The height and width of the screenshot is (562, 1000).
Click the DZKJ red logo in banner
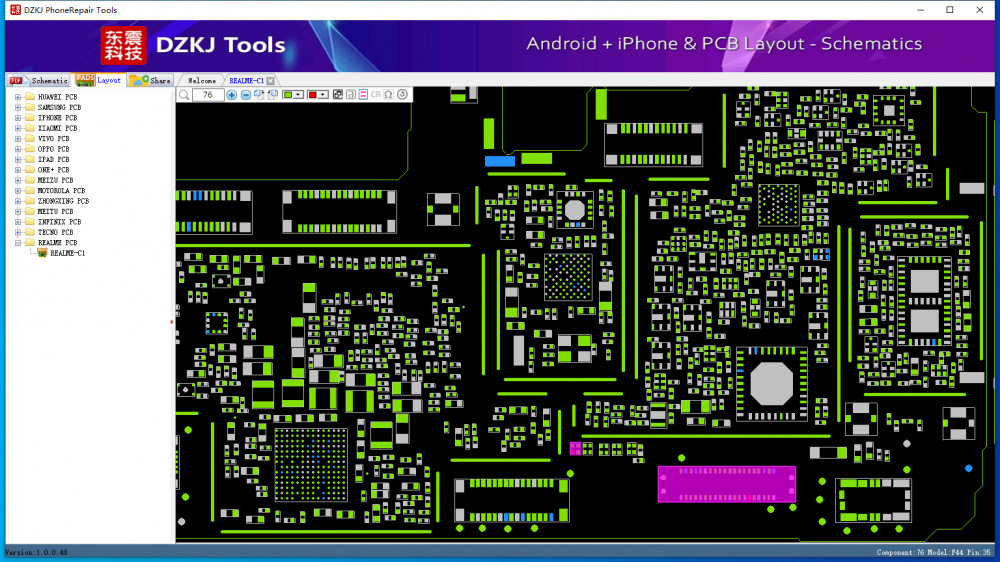click(x=123, y=45)
